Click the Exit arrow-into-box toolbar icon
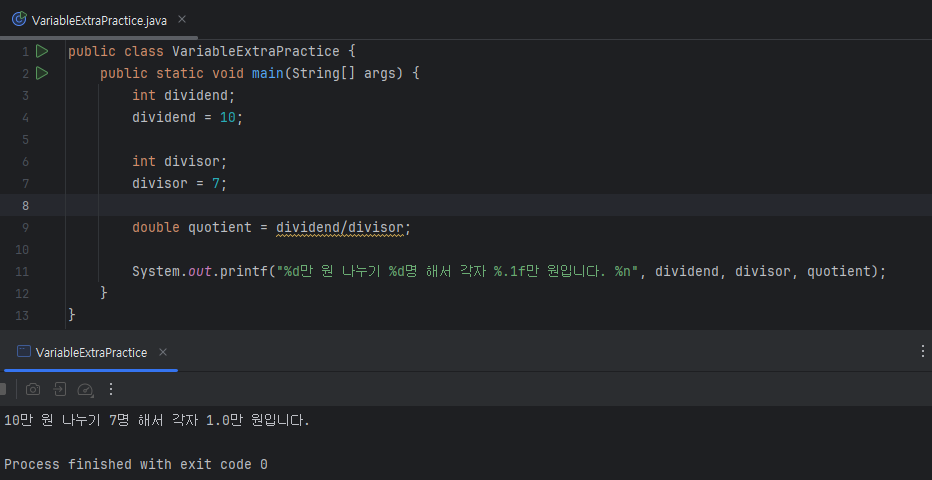The image size is (932, 480). click(x=59, y=390)
